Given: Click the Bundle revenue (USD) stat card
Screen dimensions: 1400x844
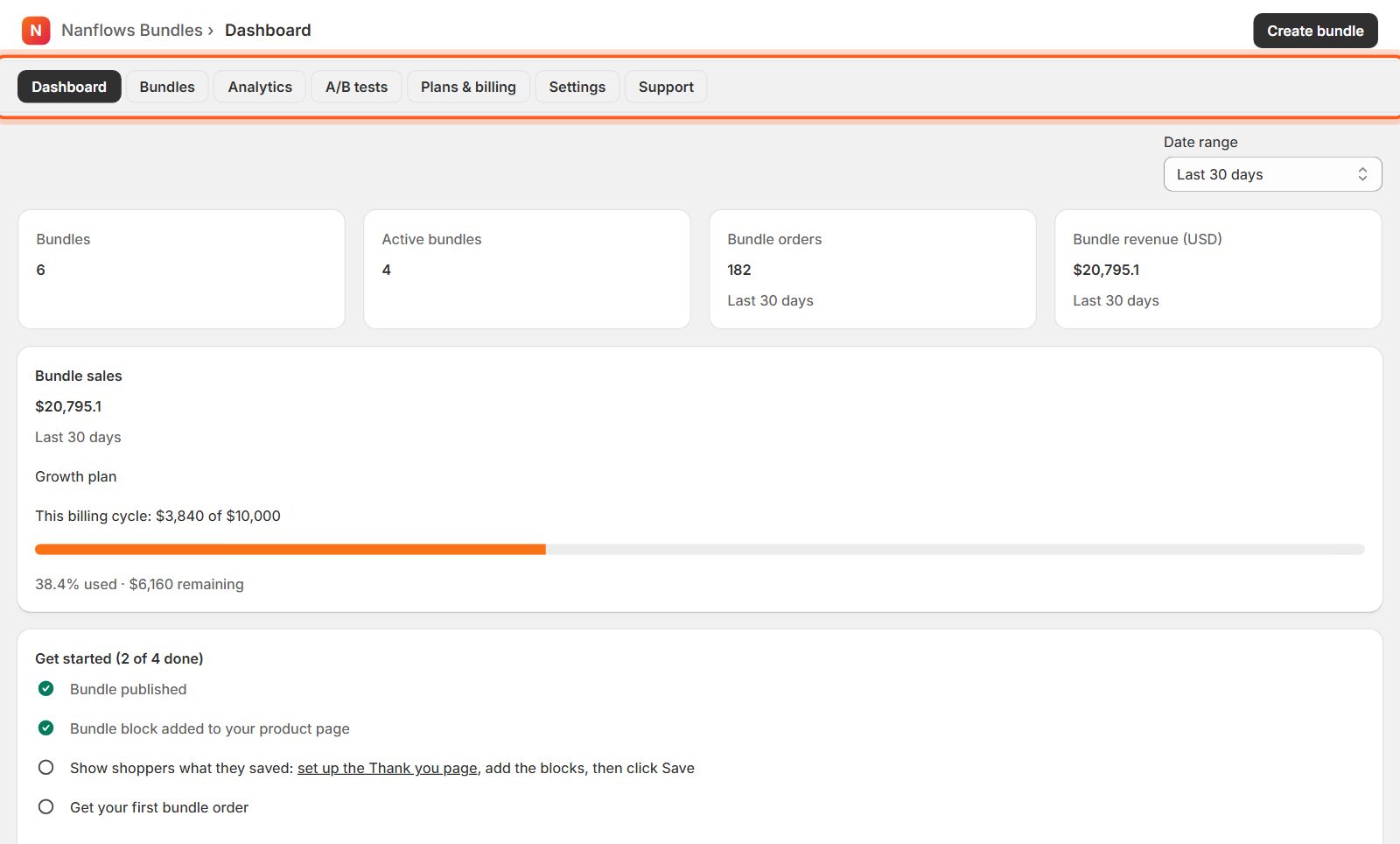Looking at the screenshot, I should 1218,269.
